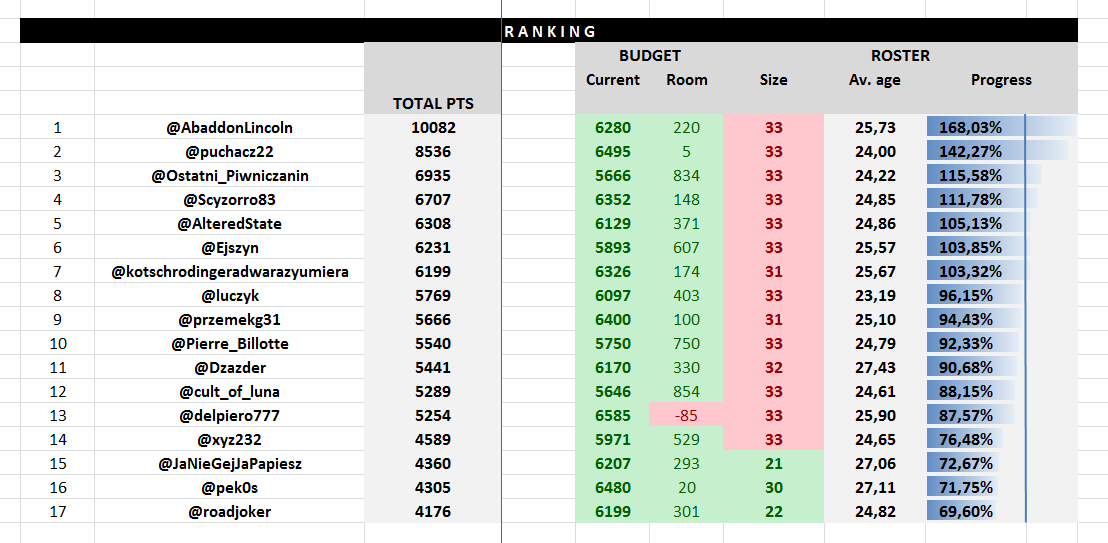The height and width of the screenshot is (543, 1108).
Task: Select the @roadjoker name cell
Action: tap(230, 512)
